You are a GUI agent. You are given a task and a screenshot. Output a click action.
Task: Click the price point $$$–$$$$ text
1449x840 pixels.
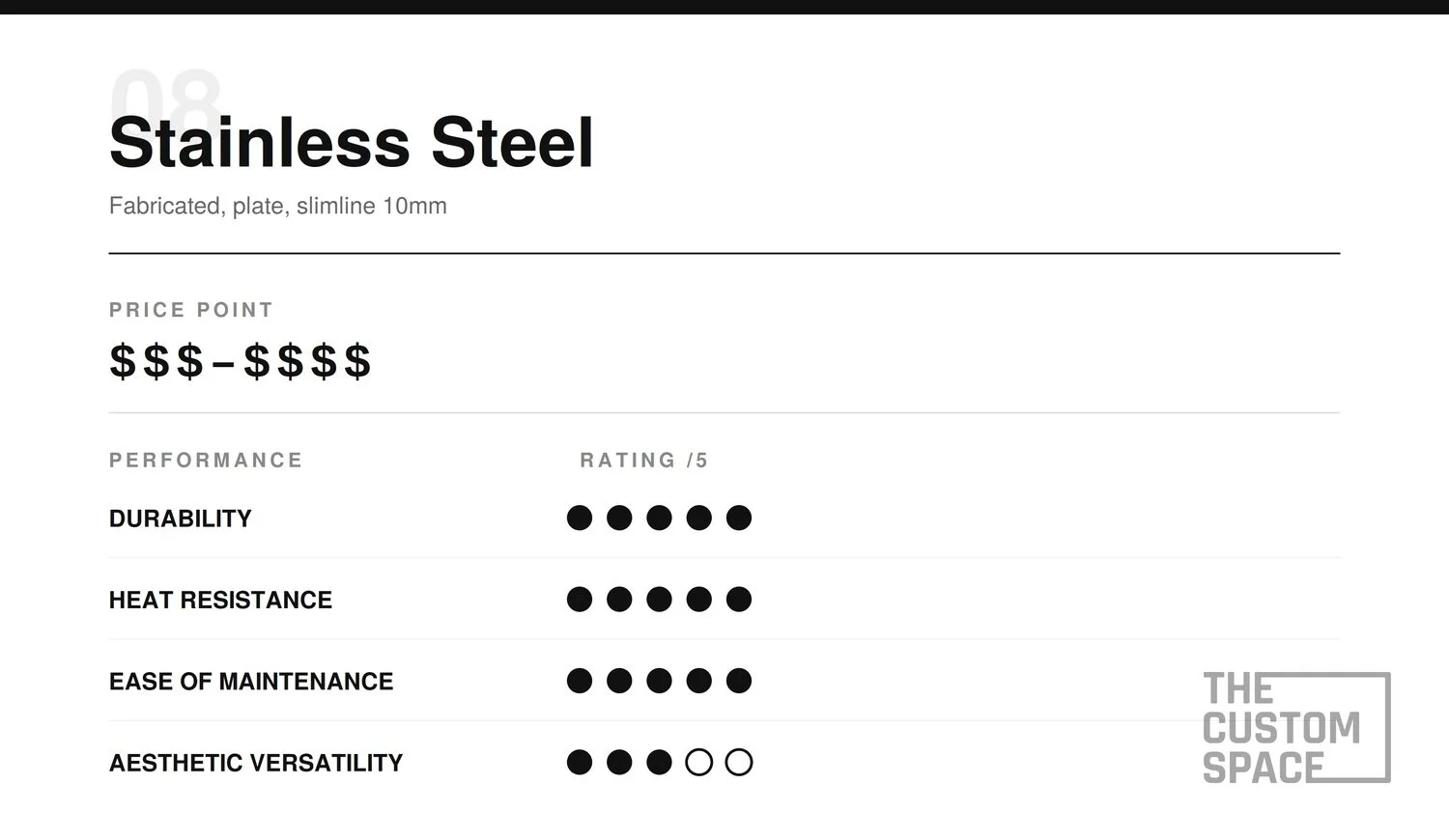tap(241, 361)
